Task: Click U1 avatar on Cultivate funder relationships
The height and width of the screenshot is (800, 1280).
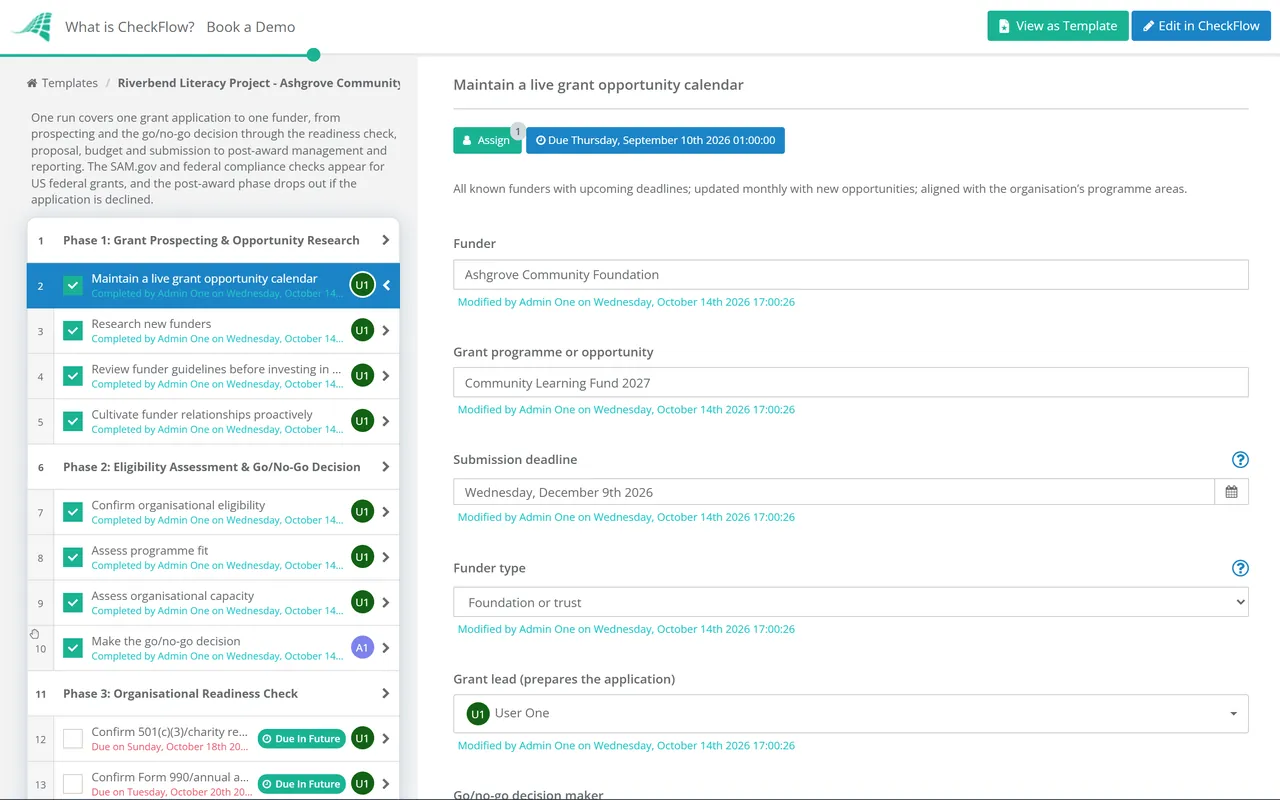Action: [x=362, y=421]
